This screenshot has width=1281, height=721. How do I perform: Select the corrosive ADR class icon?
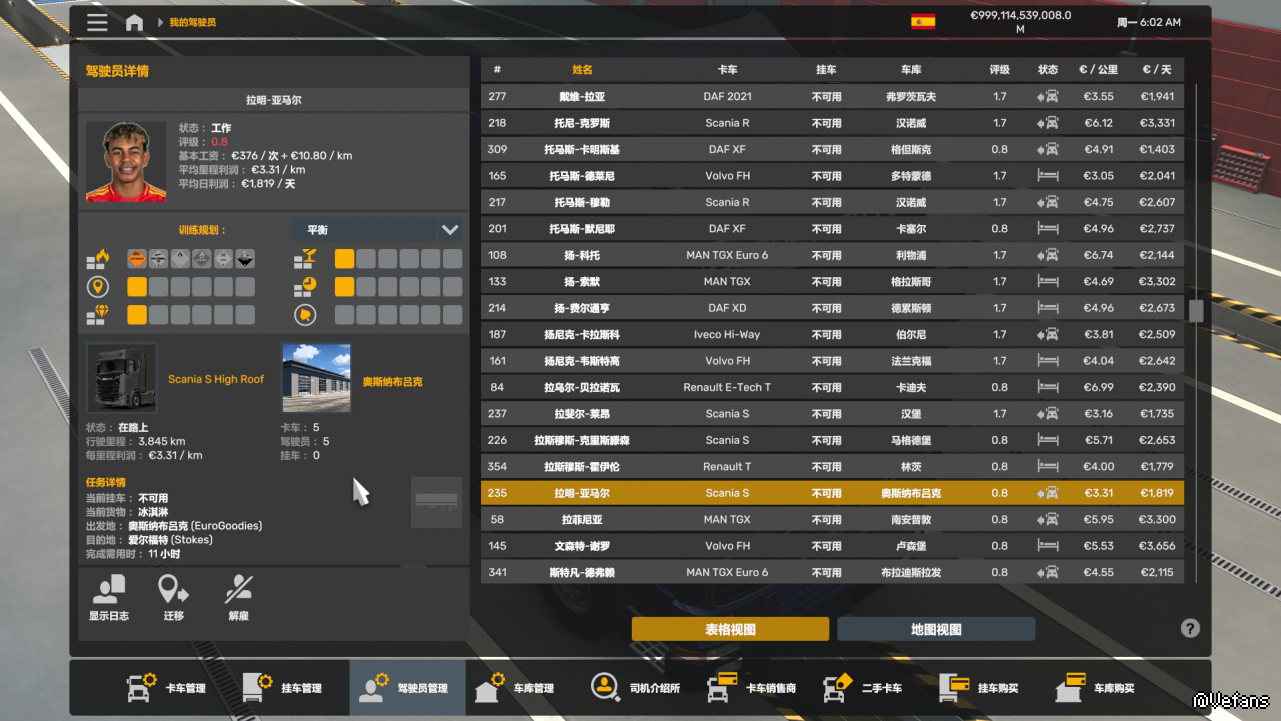245,259
